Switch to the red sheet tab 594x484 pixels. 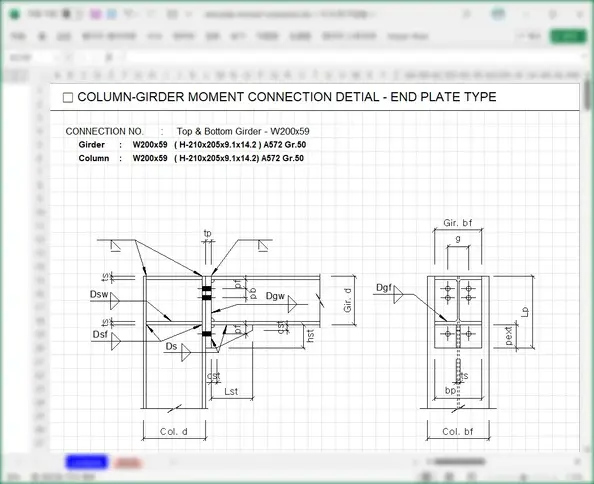[128, 463]
